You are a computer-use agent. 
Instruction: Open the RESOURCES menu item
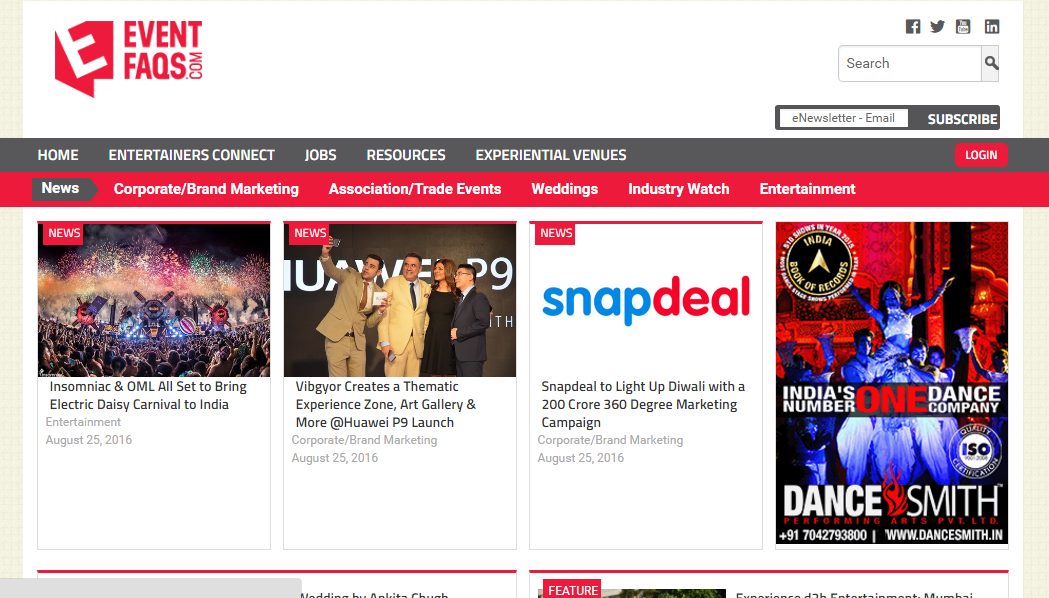405,155
